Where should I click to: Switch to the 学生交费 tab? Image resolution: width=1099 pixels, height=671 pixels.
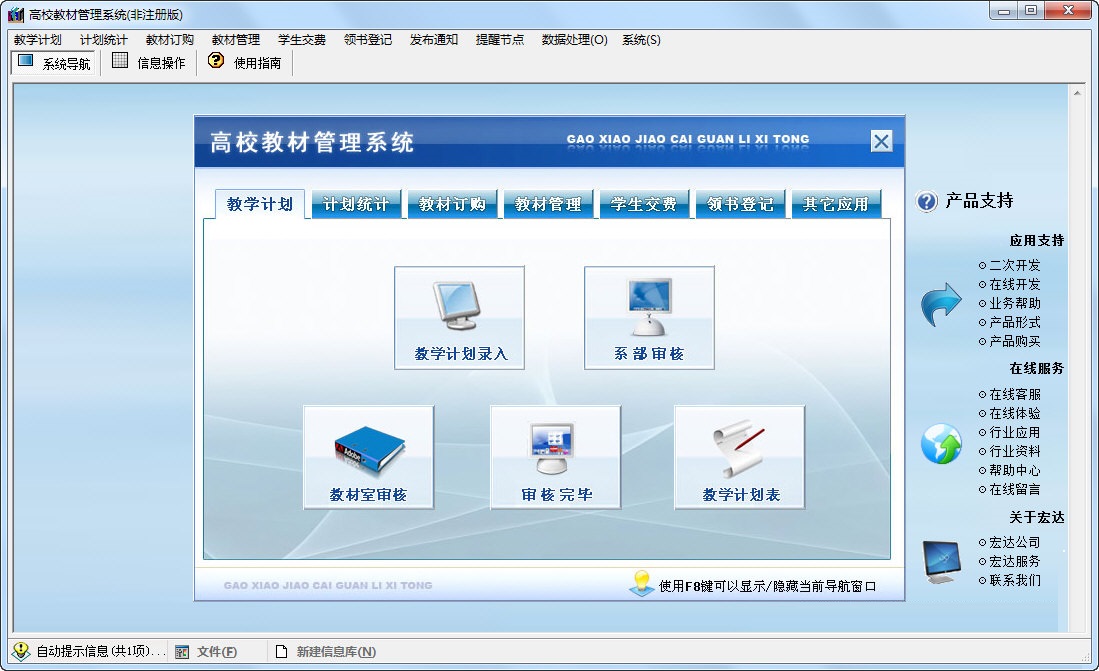pyautogui.click(x=643, y=204)
